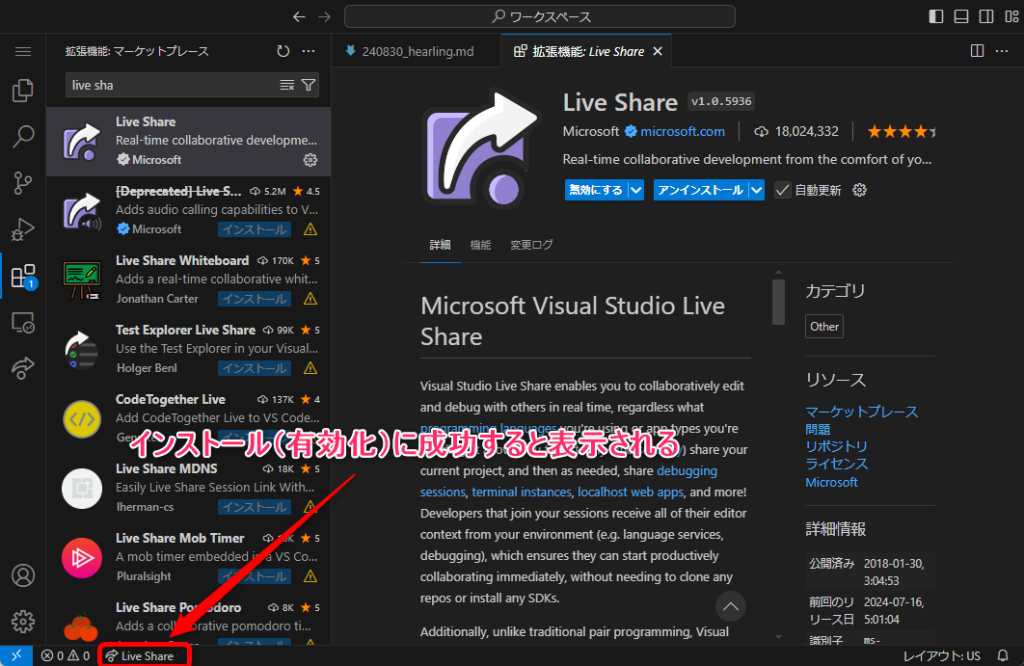Image resolution: width=1024 pixels, height=666 pixels.
Task: Open the Search view
Action: pyautogui.click(x=23, y=137)
